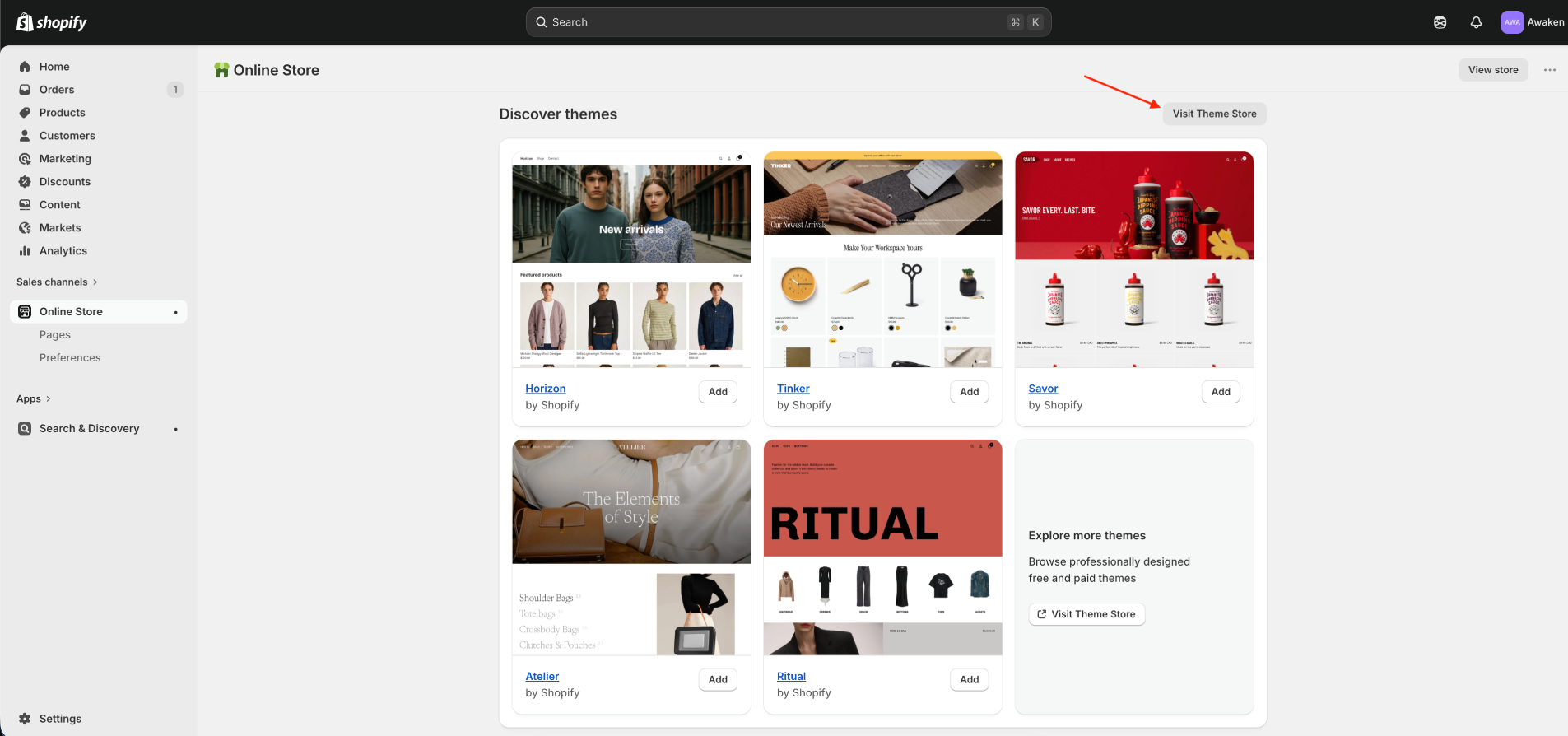
Task: Add the Tinker theme
Action: pos(970,392)
